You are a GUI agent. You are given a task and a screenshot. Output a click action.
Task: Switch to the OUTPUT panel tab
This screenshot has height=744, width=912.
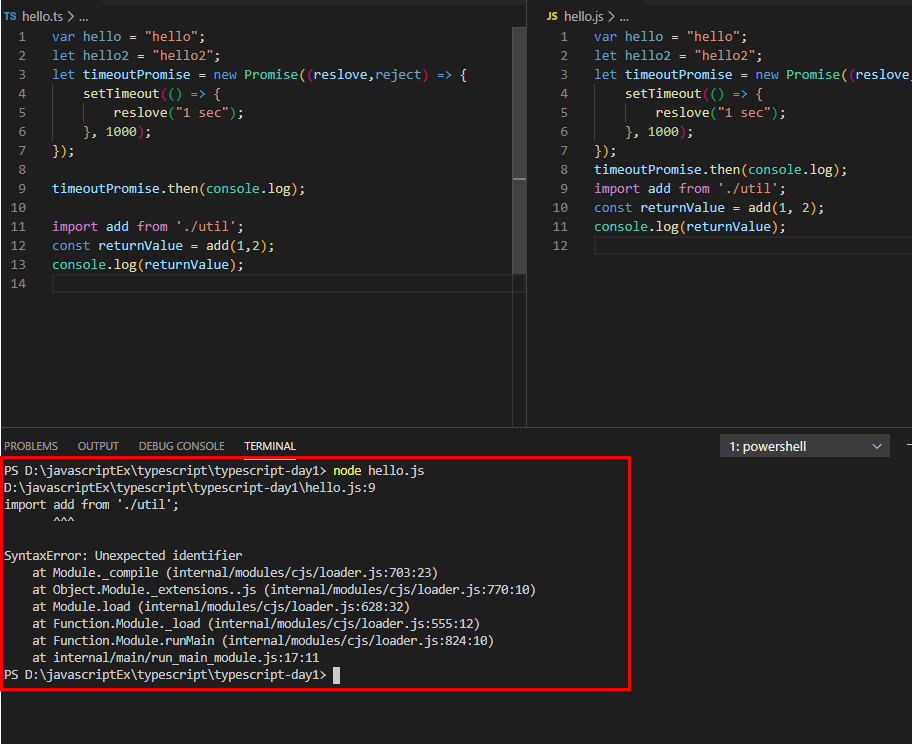(98, 446)
